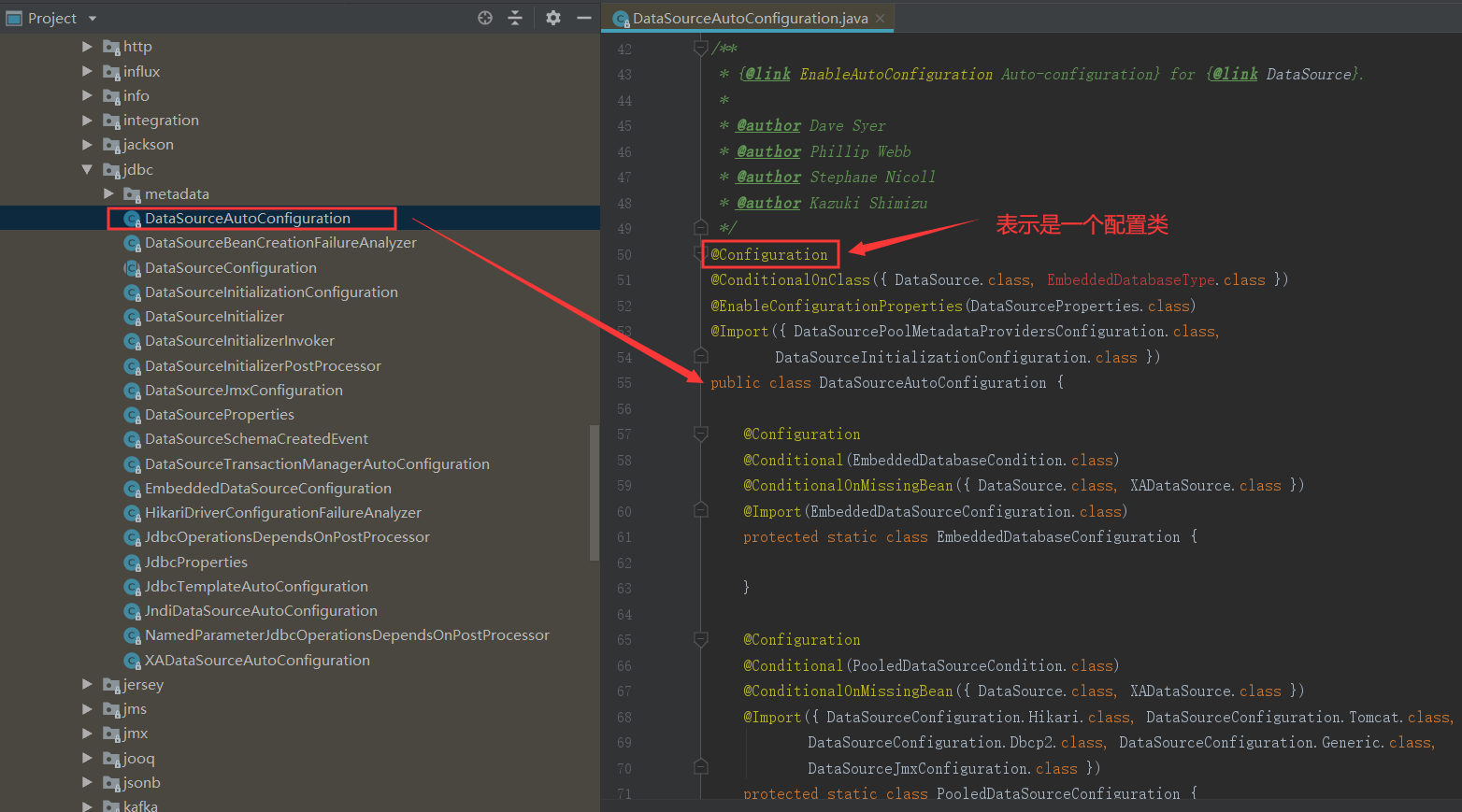Switch to the DataSourceAutoConfiguration.java tab

(x=748, y=17)
